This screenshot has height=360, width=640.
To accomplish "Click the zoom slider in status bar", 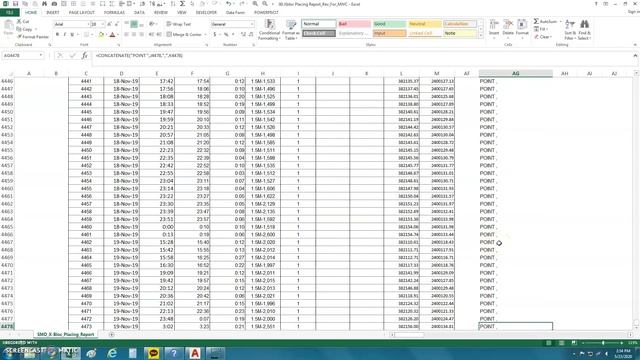I will pyautogui.click(x=603, y=343).
